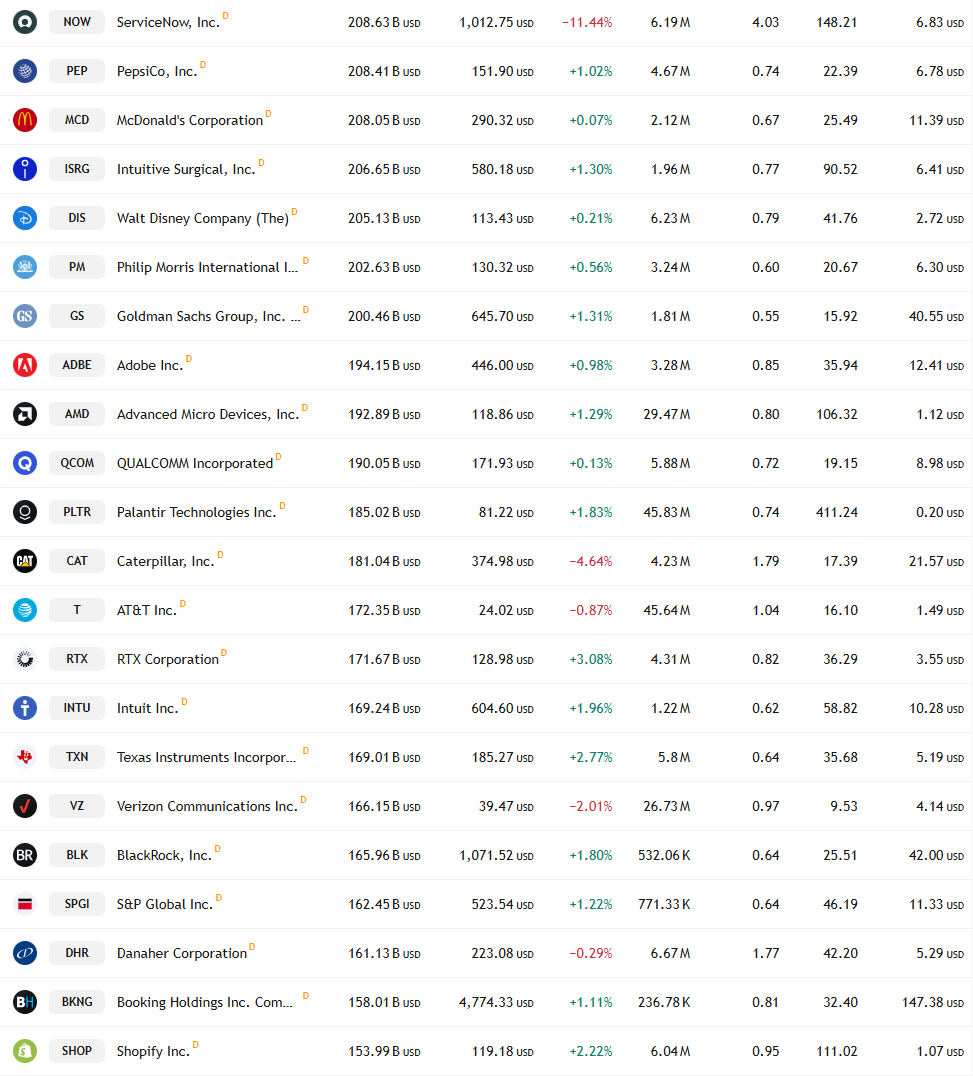973x1076 pixels.
Task: Select Verizon's 9.53 P/E value
Action: point(844,806)
